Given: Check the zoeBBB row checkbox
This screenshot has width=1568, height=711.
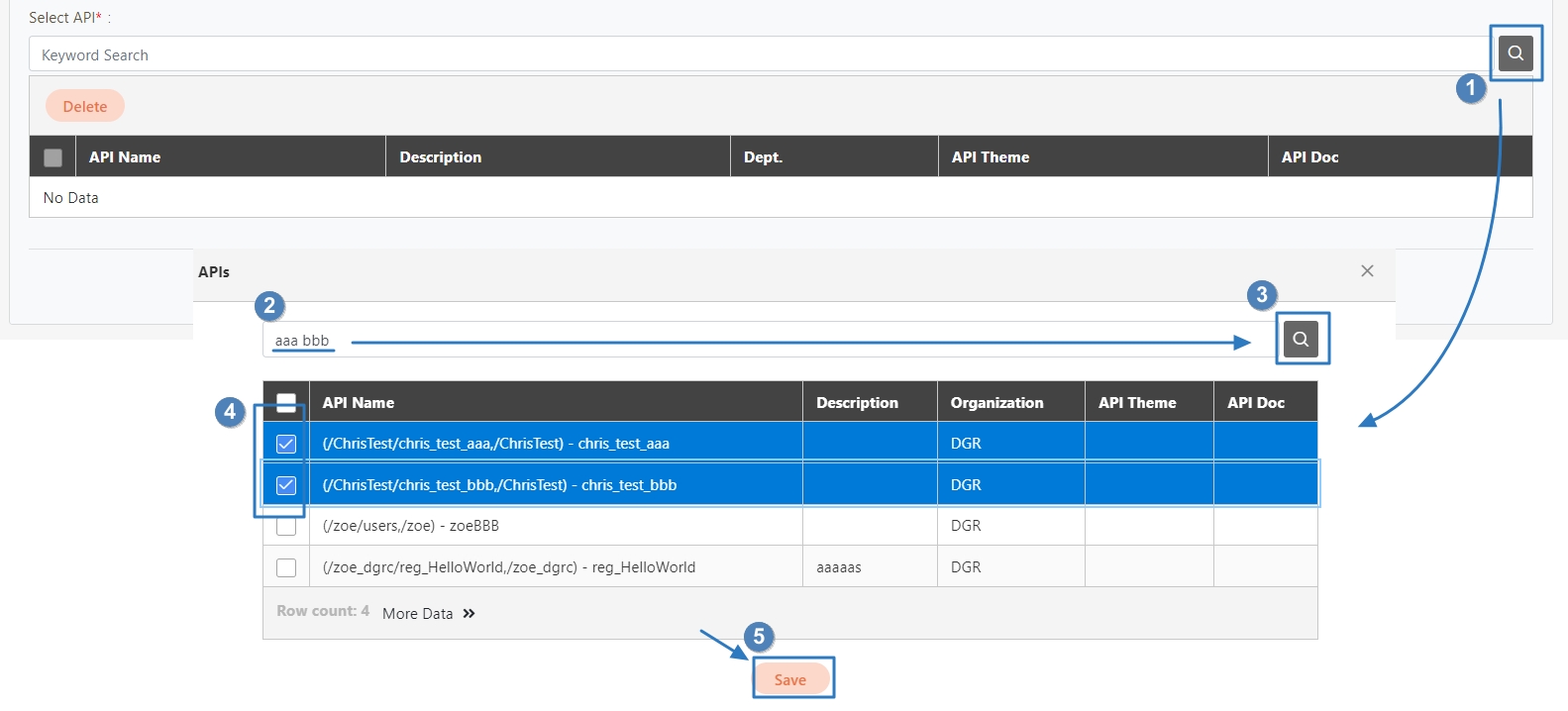Looking at the screenshot, I should coord(286,526).
